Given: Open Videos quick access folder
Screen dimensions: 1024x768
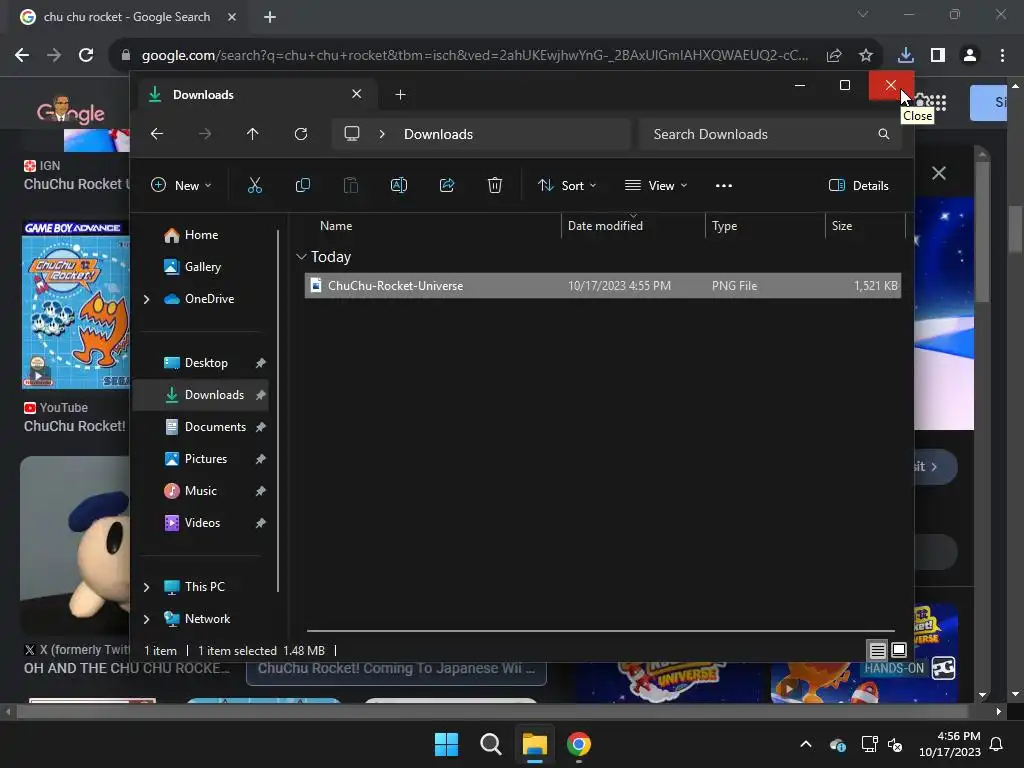Looking at the screenshot, I should 200,522.
